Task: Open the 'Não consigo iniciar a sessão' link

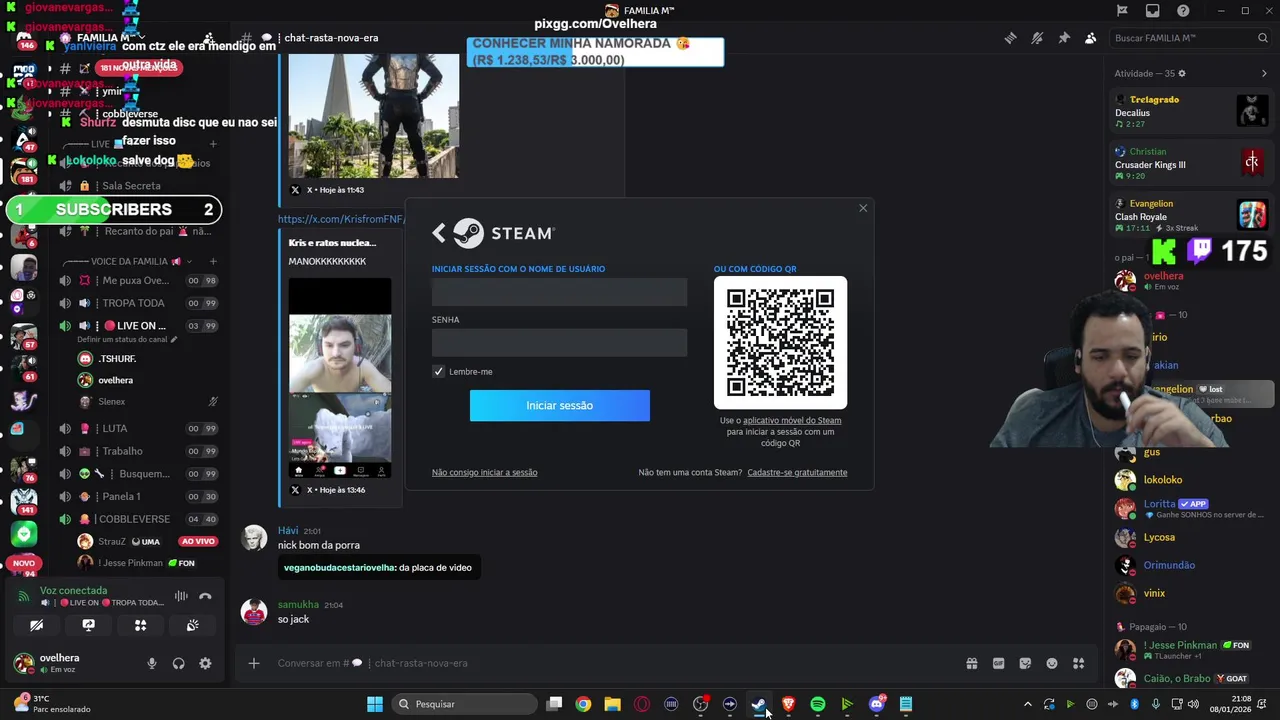Action: pyautogui.click(x=484, y=472)
